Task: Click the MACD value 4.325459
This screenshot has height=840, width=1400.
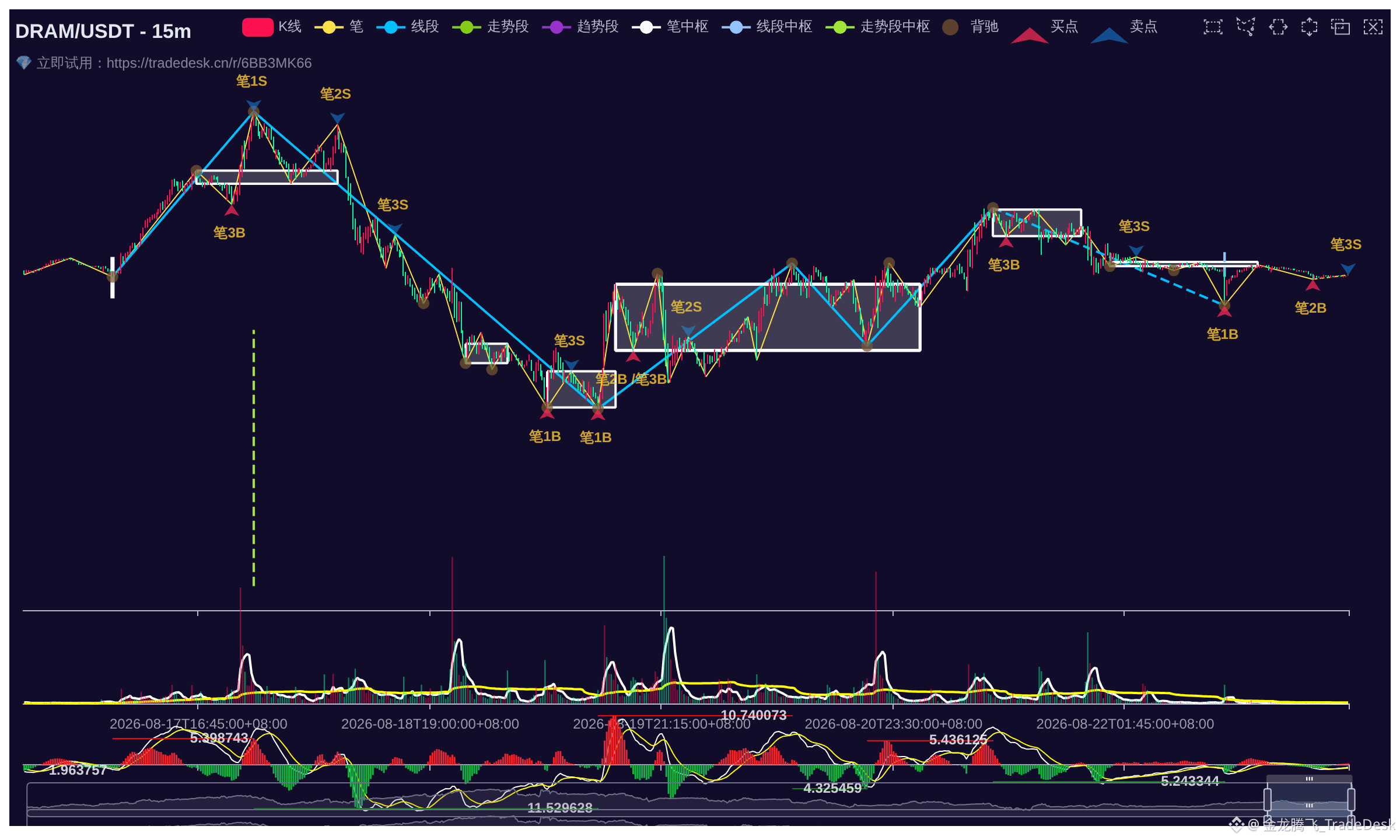Action: [832, 788]
